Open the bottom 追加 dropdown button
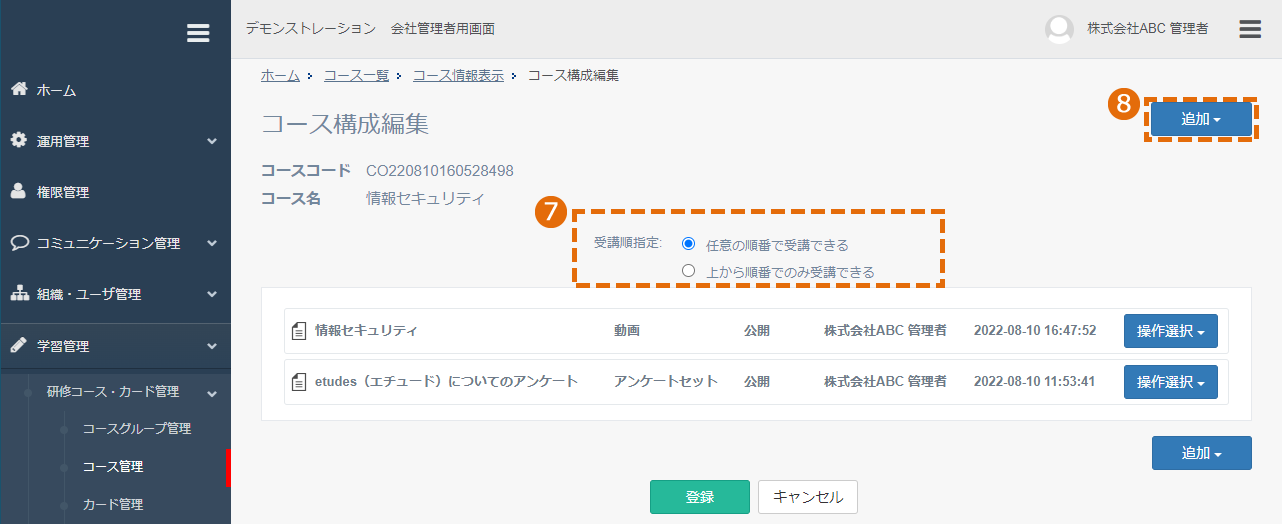Viewport: 1282px width, 524px height. [1201, 453]
